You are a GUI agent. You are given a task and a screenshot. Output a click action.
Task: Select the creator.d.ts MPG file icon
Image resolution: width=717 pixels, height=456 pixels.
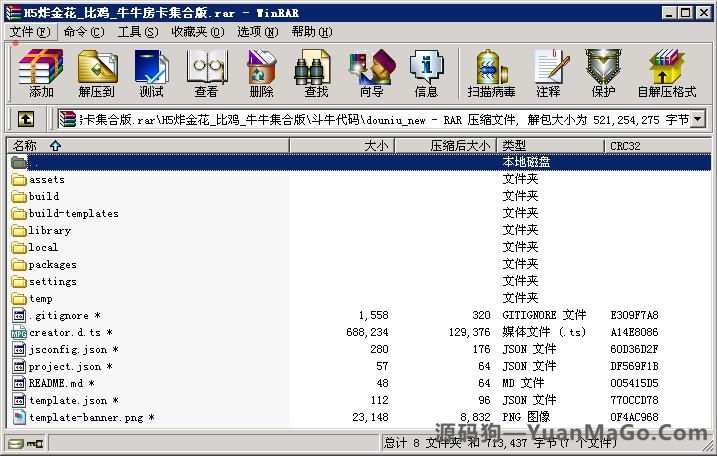tap(19, 333)
